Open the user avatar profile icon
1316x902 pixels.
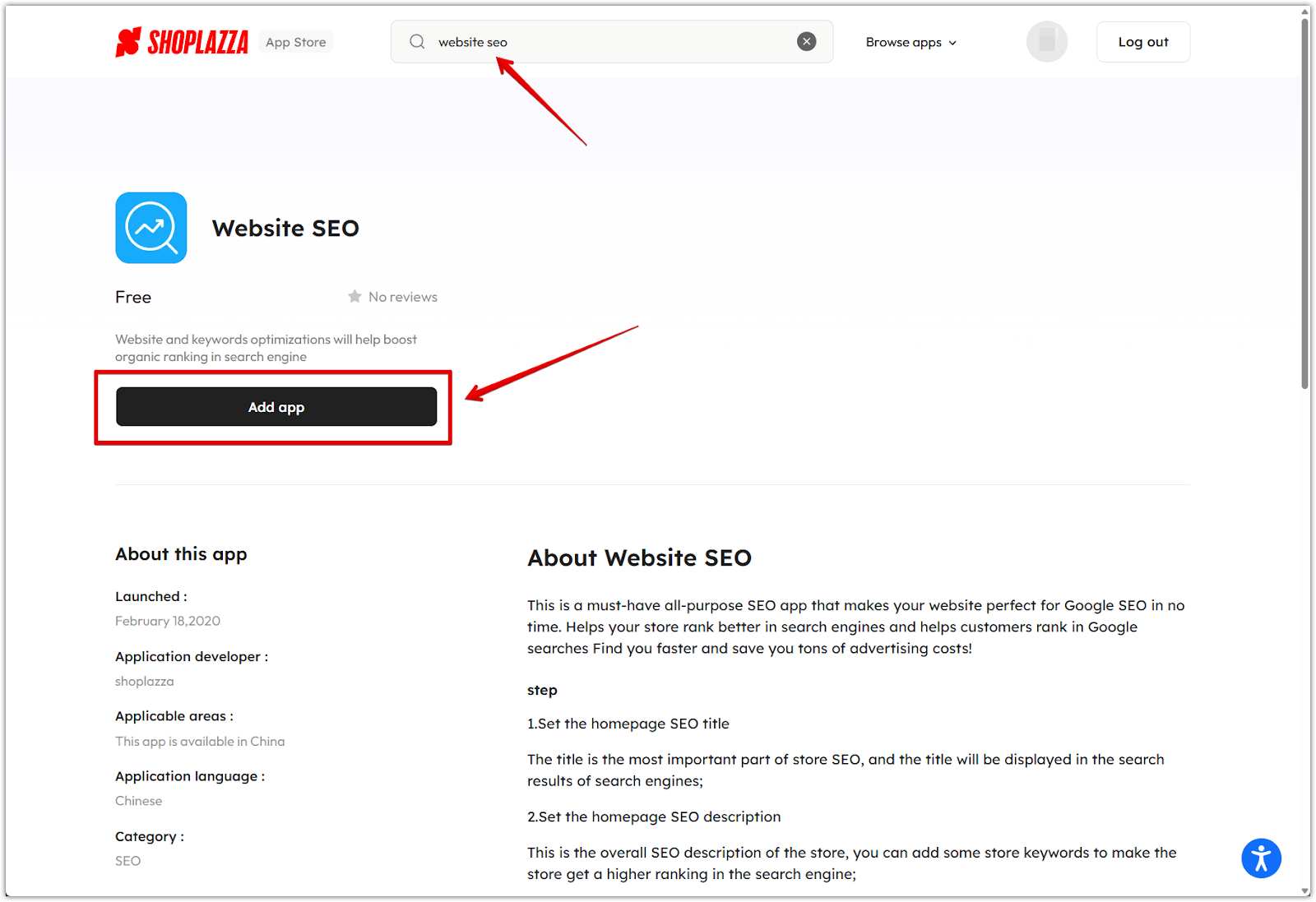[x=1046, y=42]
